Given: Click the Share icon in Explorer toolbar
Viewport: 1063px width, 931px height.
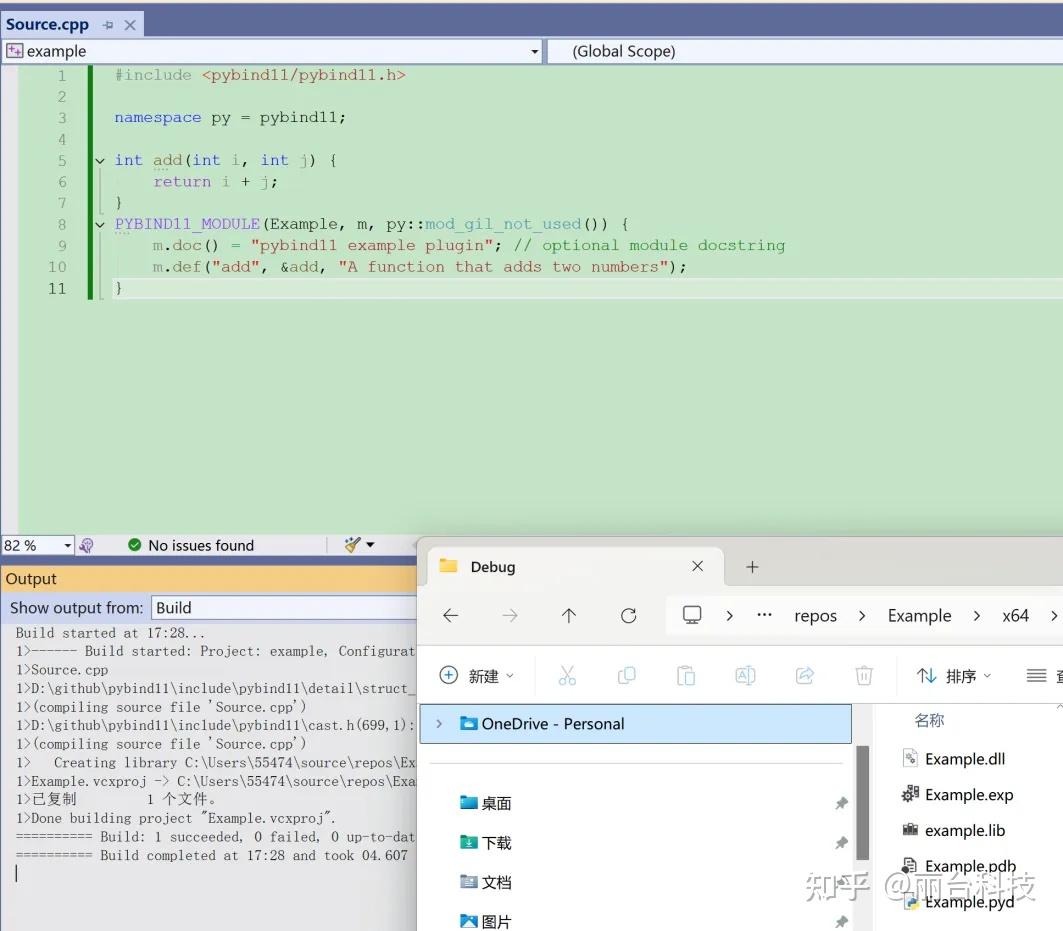Looking at the screenshot, I should pos(804,675).
